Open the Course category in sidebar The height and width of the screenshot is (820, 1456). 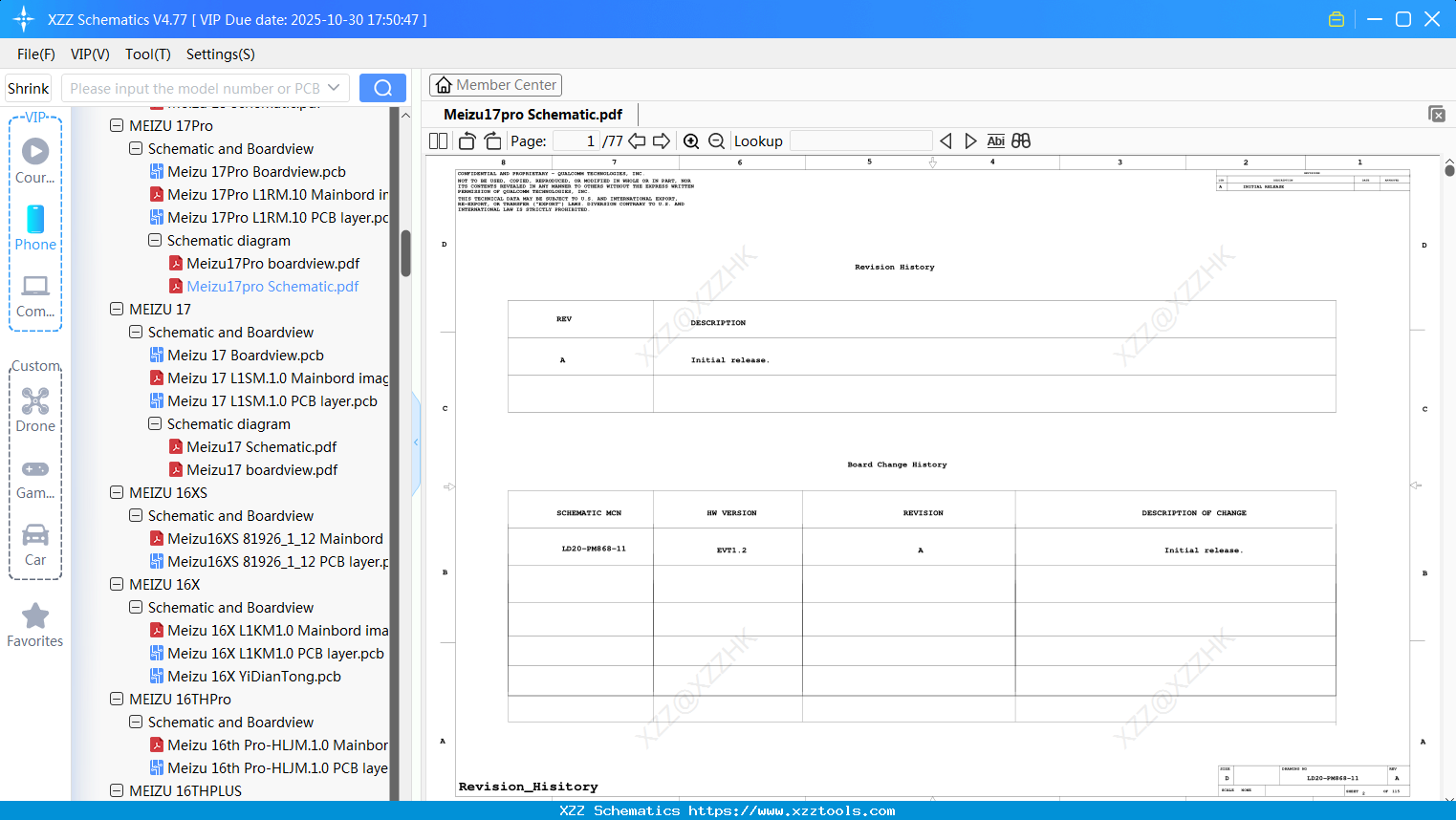[x=35, y=161]
